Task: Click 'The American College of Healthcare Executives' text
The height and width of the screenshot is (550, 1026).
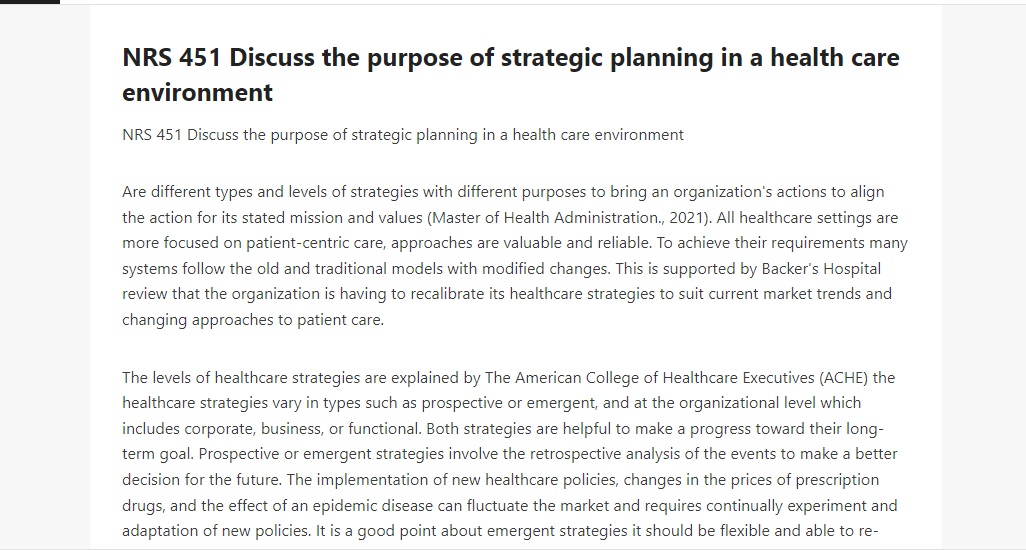Action: coord(649,378)
